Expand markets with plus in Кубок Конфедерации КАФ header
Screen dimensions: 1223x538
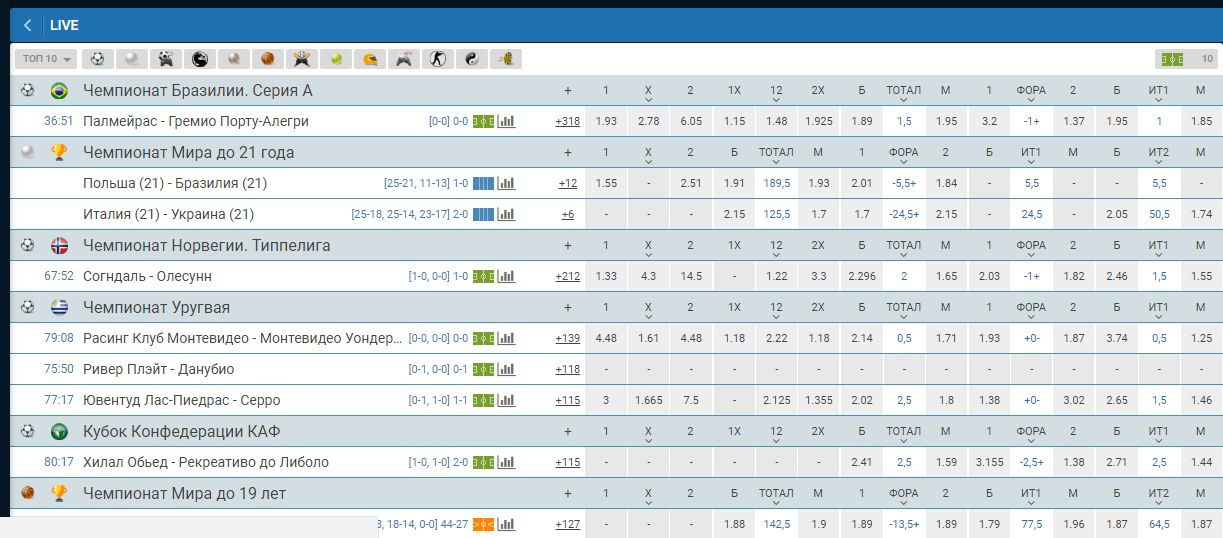pos(568,431)
